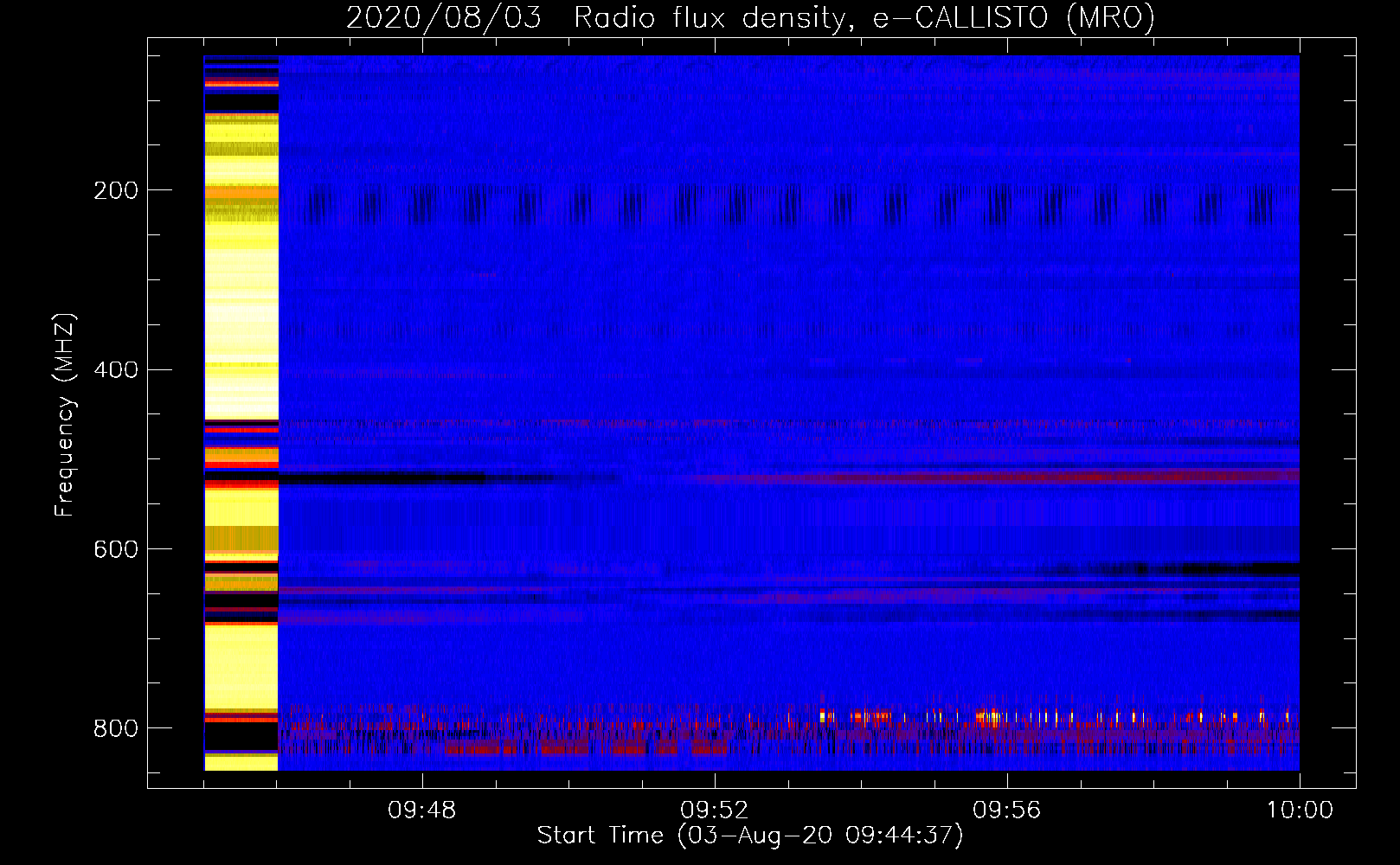Click the 'Start Time (03-Aug-20 09:44:37)' axis label

point(750,836)
